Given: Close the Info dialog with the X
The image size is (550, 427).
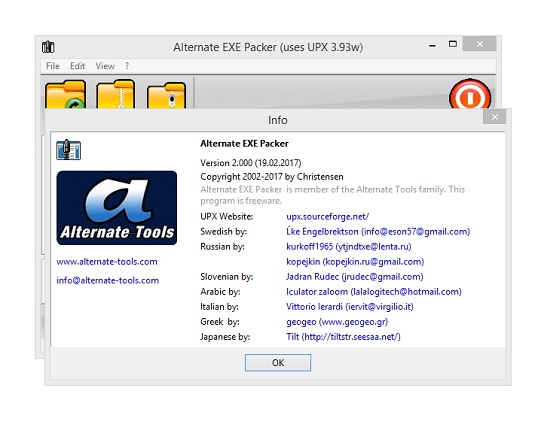Looking at the screenshot, I should pos(495,117).
